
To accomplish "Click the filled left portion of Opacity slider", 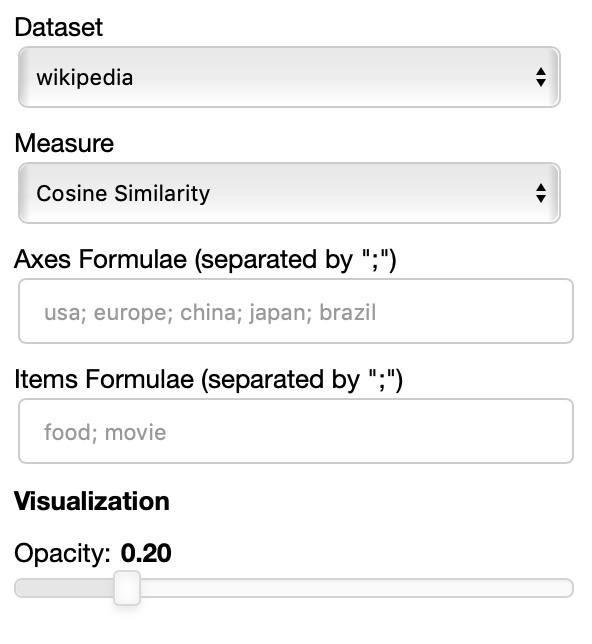I will click(x=64, y=588).
